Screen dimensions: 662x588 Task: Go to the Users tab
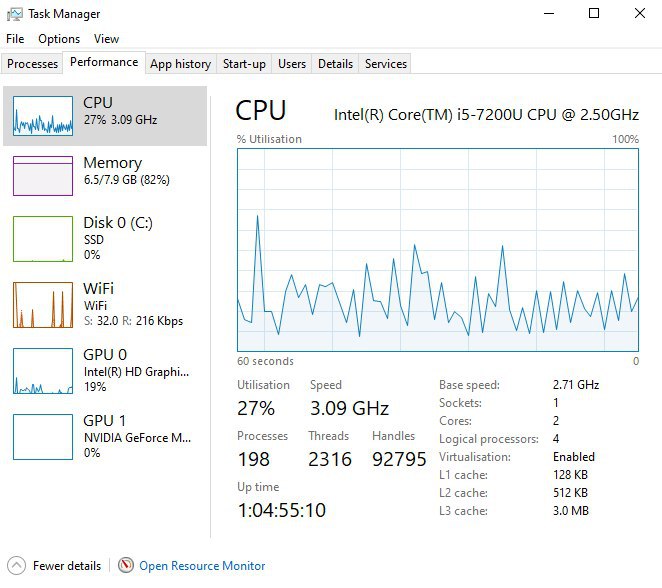[x=292, y=64]
